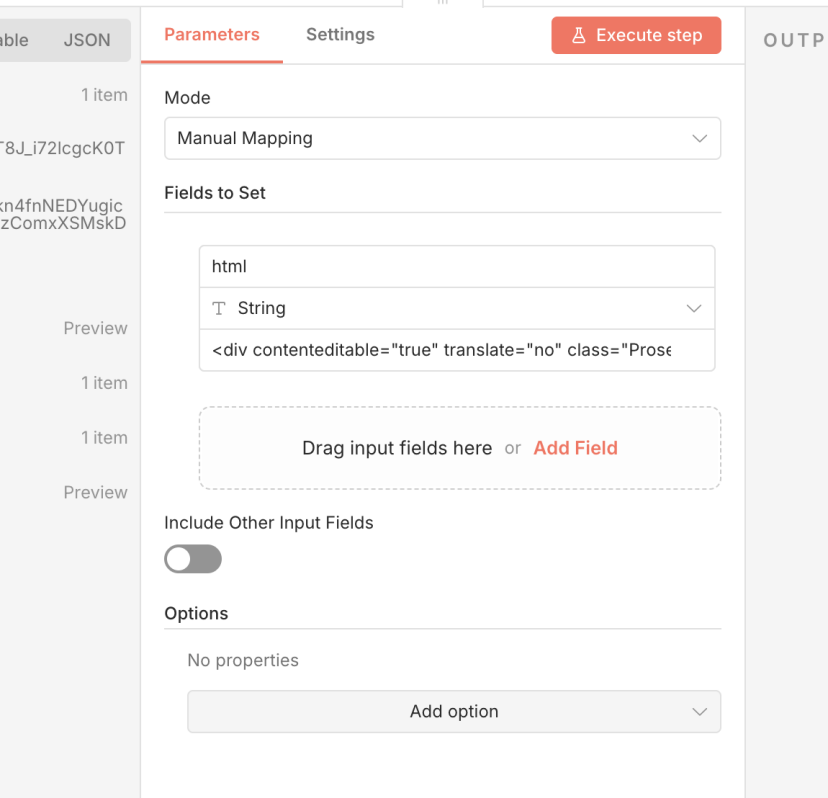Switch to the Settings tab
Image resolution: width=828 pixels, height=798 pixels.
[x=340, y=35]
